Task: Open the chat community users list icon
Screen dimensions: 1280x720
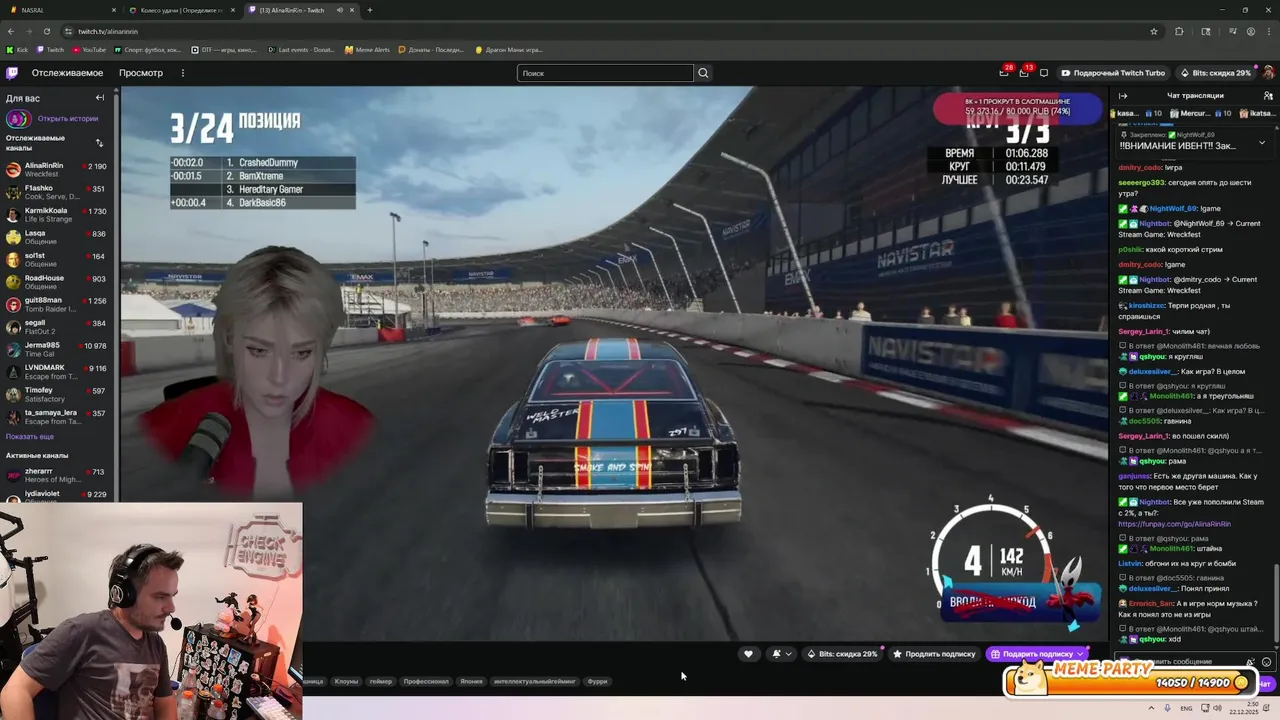Action: pos(1268,96)
